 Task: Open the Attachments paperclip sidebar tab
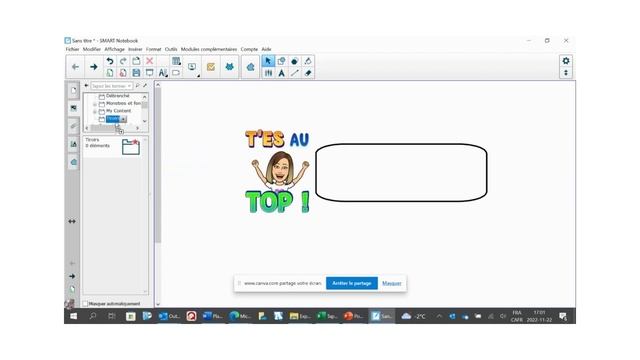[x=73, y=126]
